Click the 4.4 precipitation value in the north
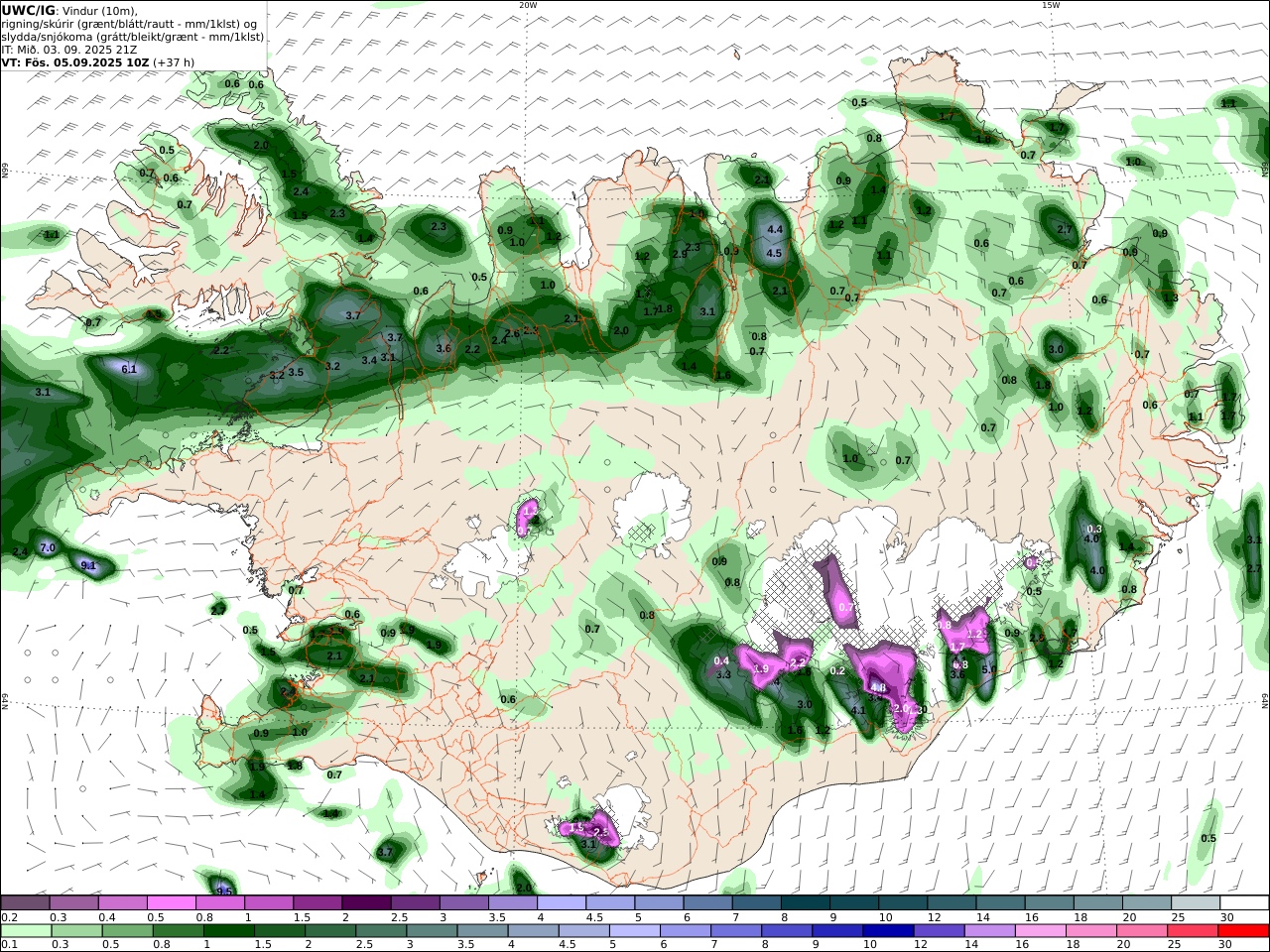This screenshot has width=1270, height=952. [x=776, y=230]
